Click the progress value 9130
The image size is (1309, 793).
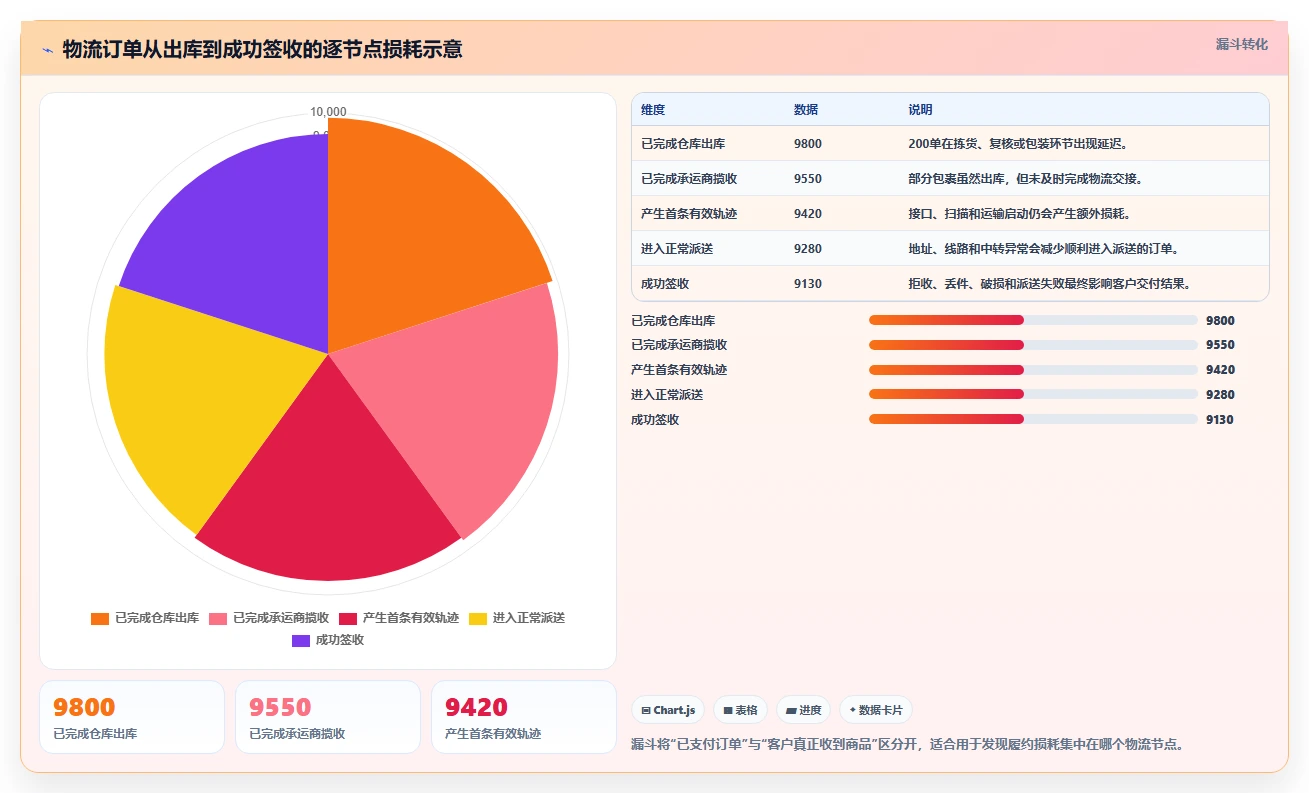tap(1220, 420)
